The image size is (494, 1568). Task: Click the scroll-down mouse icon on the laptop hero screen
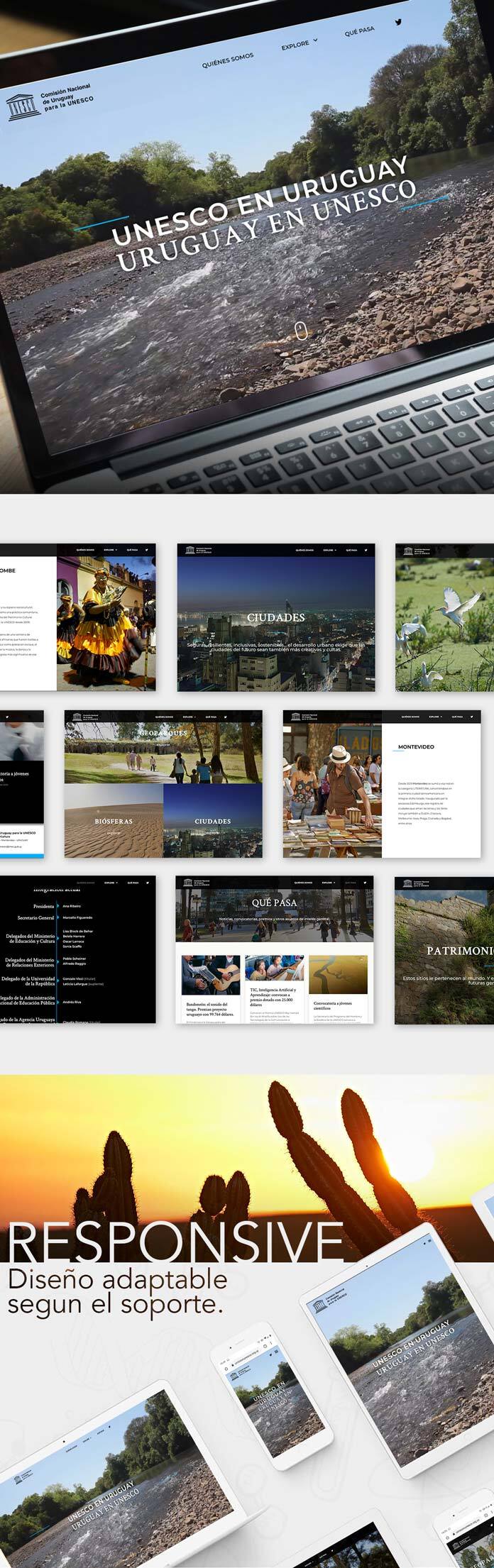point(301,331)
